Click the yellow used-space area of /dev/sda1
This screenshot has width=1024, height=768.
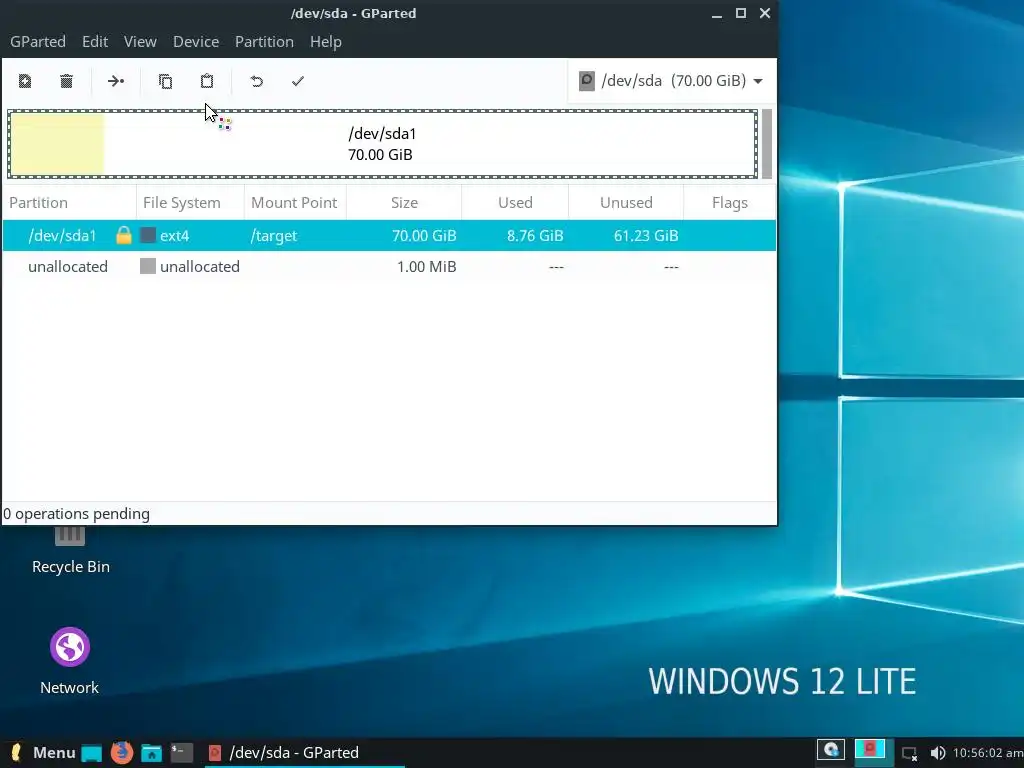57,144
